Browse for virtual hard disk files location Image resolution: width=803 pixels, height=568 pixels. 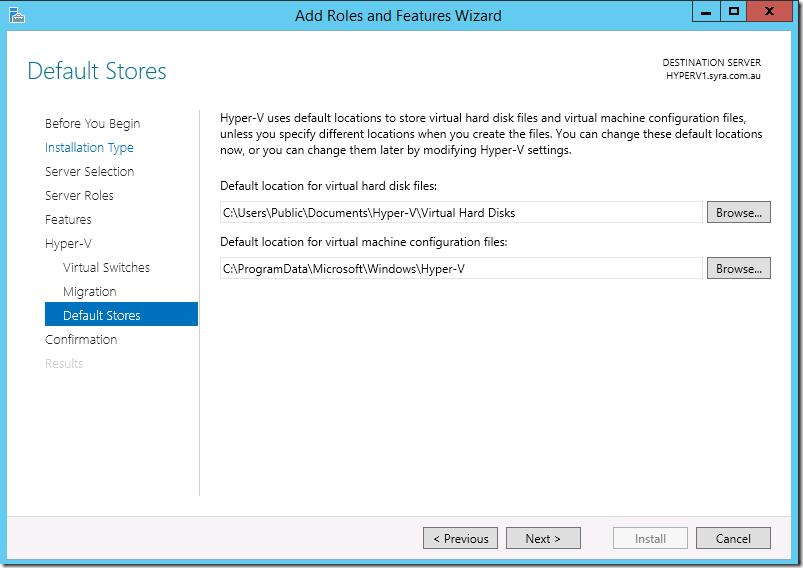(738, 212)
